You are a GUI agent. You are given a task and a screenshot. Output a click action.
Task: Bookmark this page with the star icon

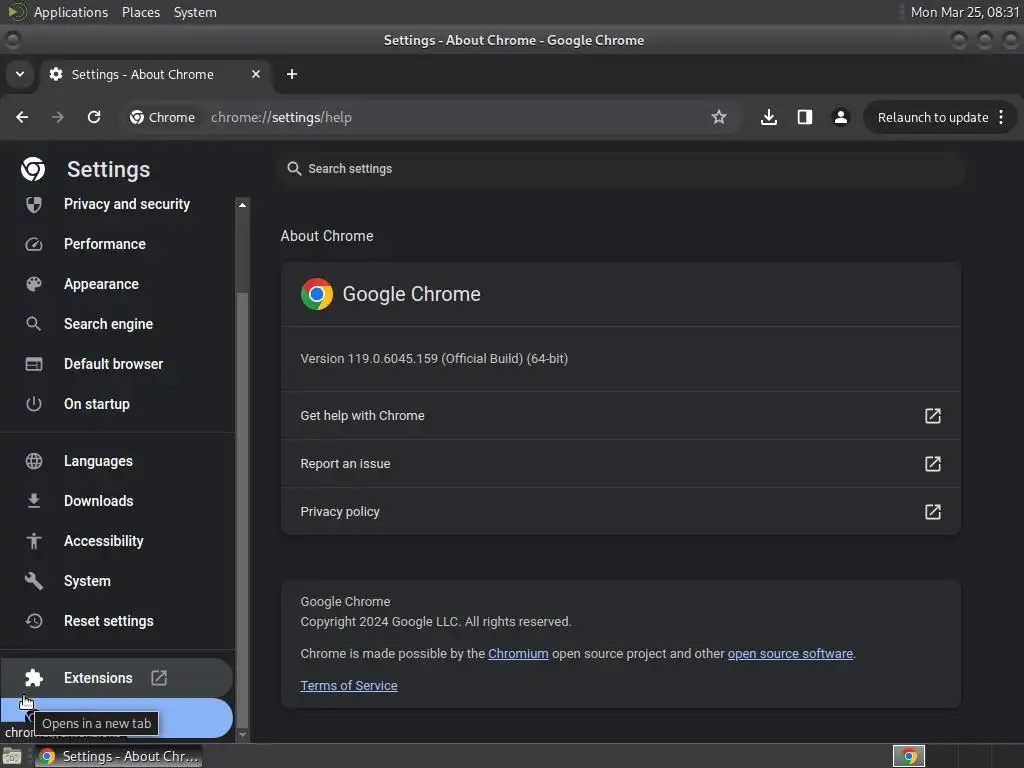pos(718,117)
